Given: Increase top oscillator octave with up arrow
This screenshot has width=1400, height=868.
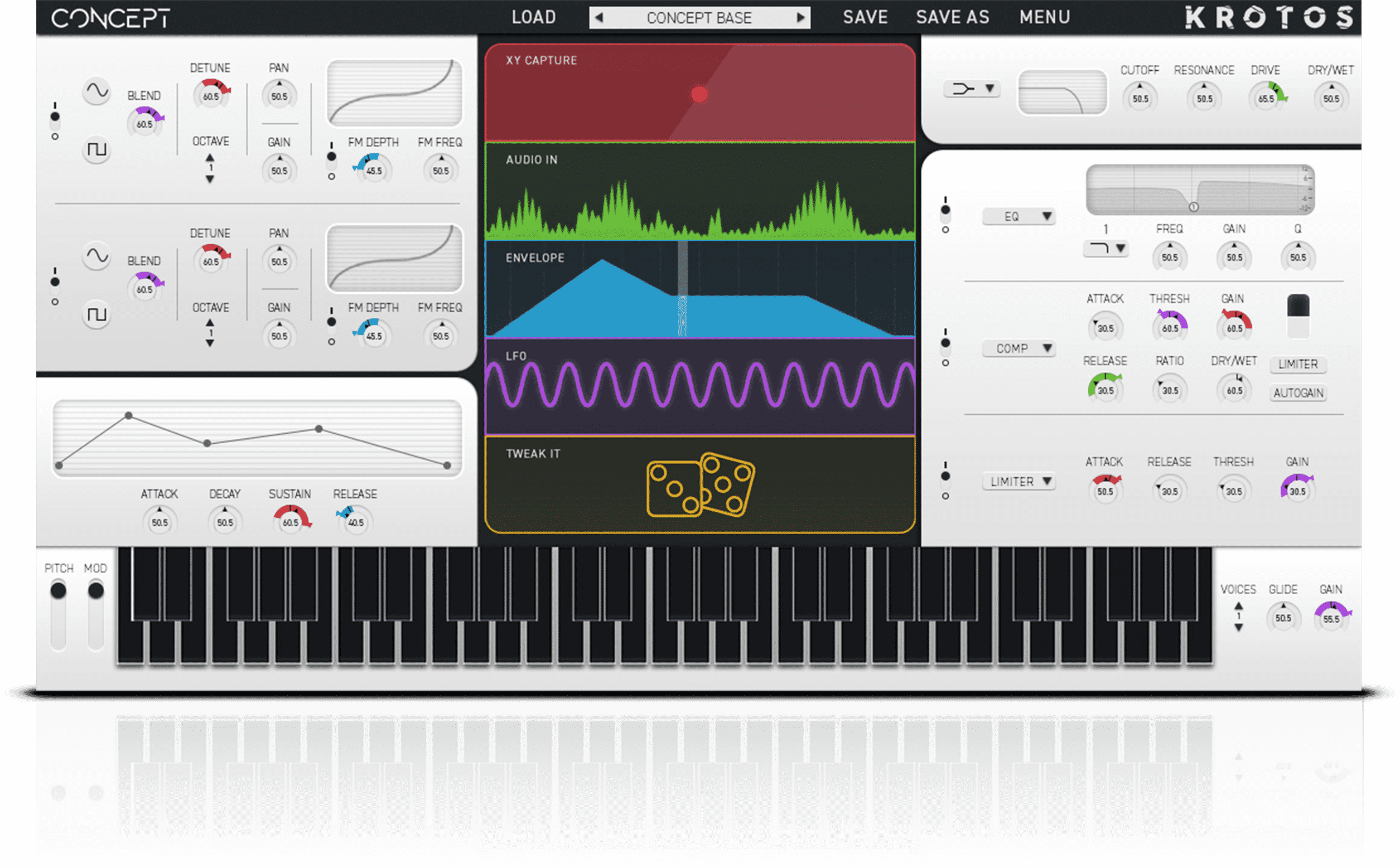Looking at the screenshot, I should coord(210,157).
